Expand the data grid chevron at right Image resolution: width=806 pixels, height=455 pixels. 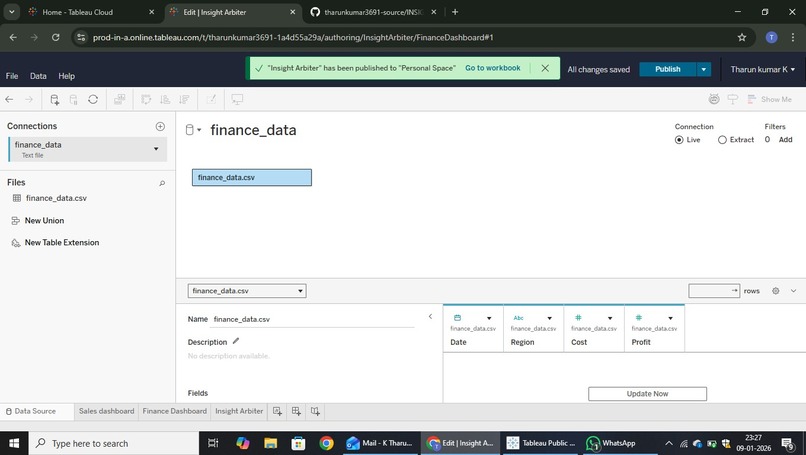[x=793, y=291]
